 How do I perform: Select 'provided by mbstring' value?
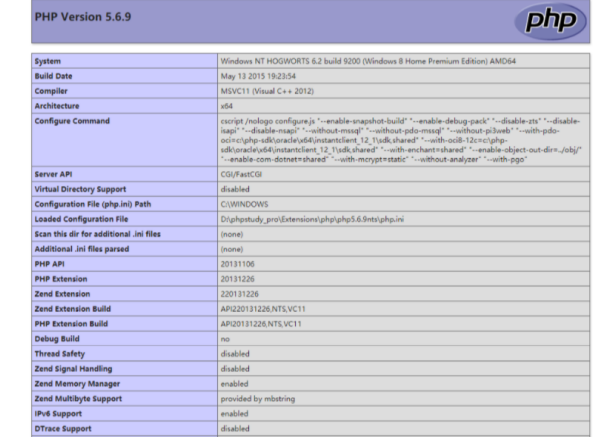pos(258,399)
